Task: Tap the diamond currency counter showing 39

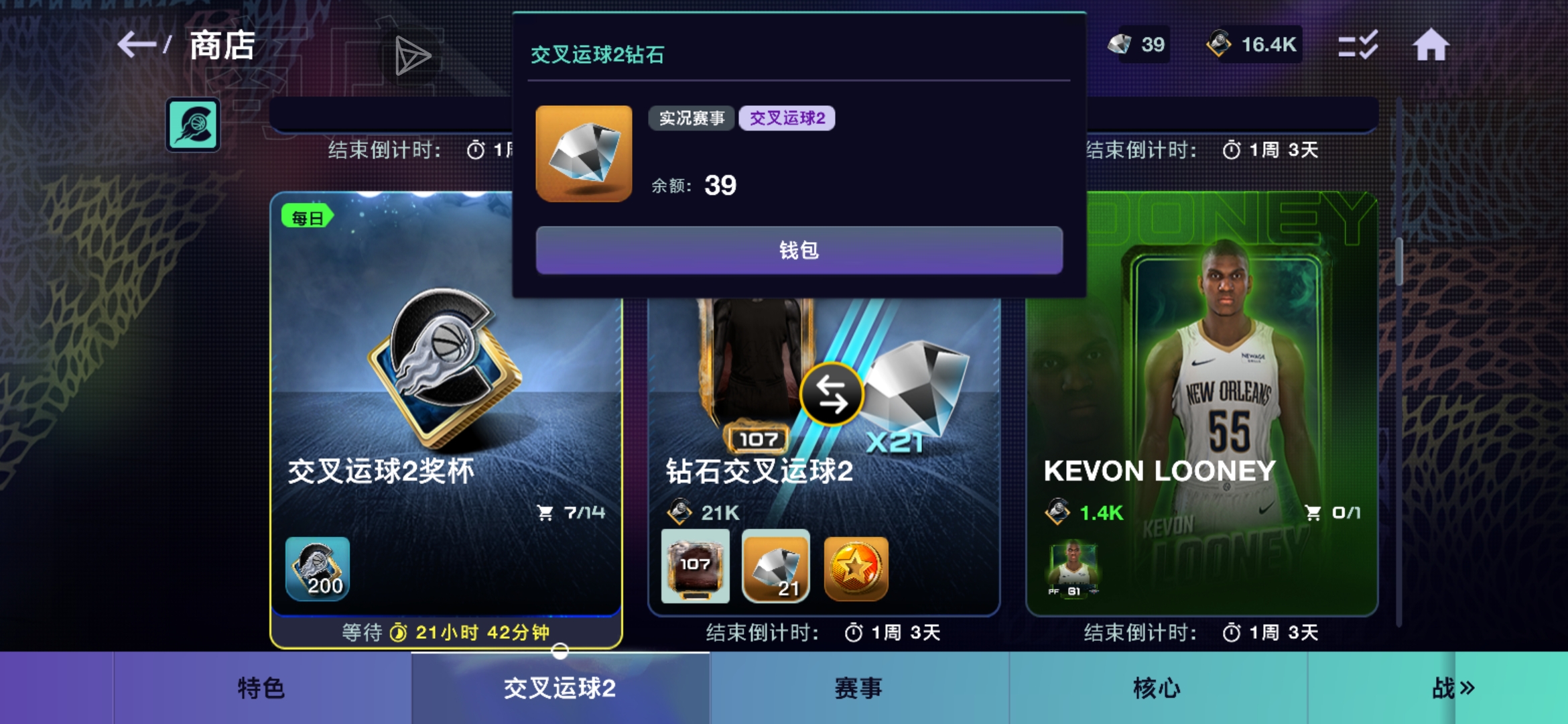Action: coord(1137,45)
